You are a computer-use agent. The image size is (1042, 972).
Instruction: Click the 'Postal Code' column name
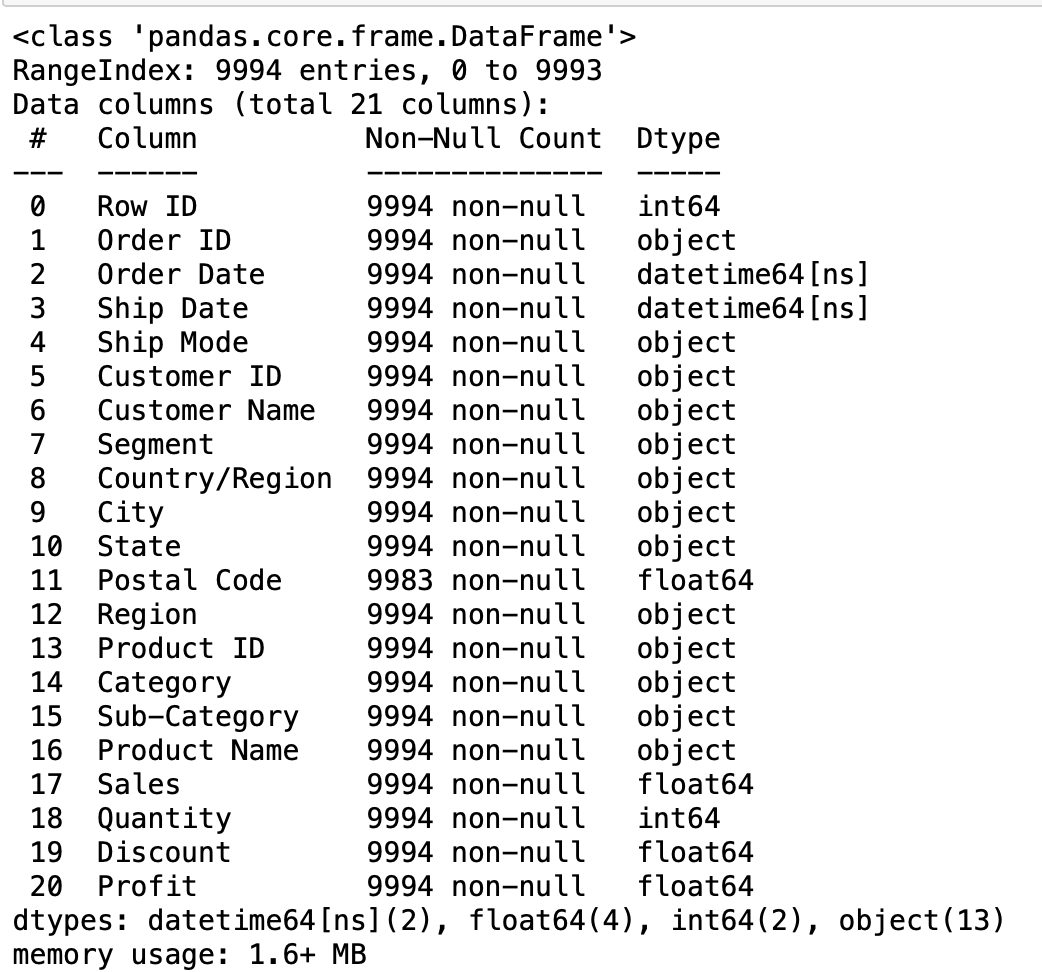pos(189,580)
